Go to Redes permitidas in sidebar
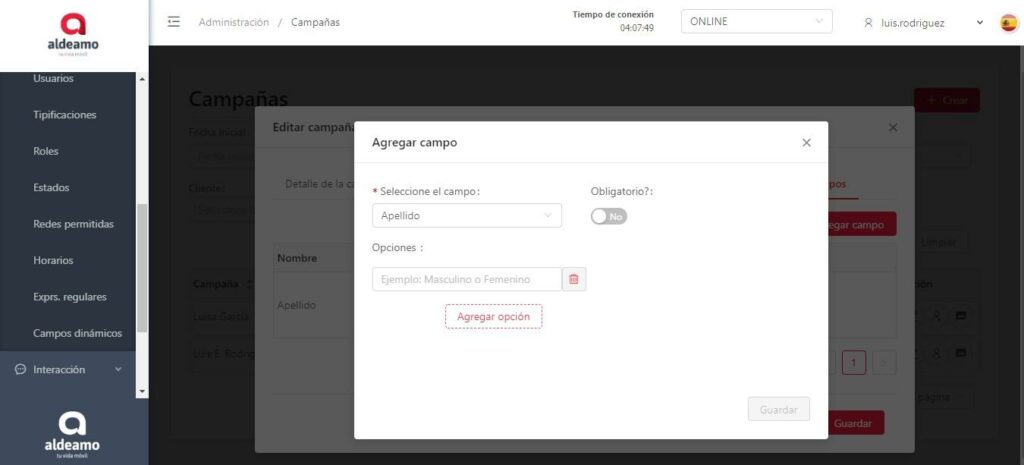The image size is (1024, 465). point(73,224)
